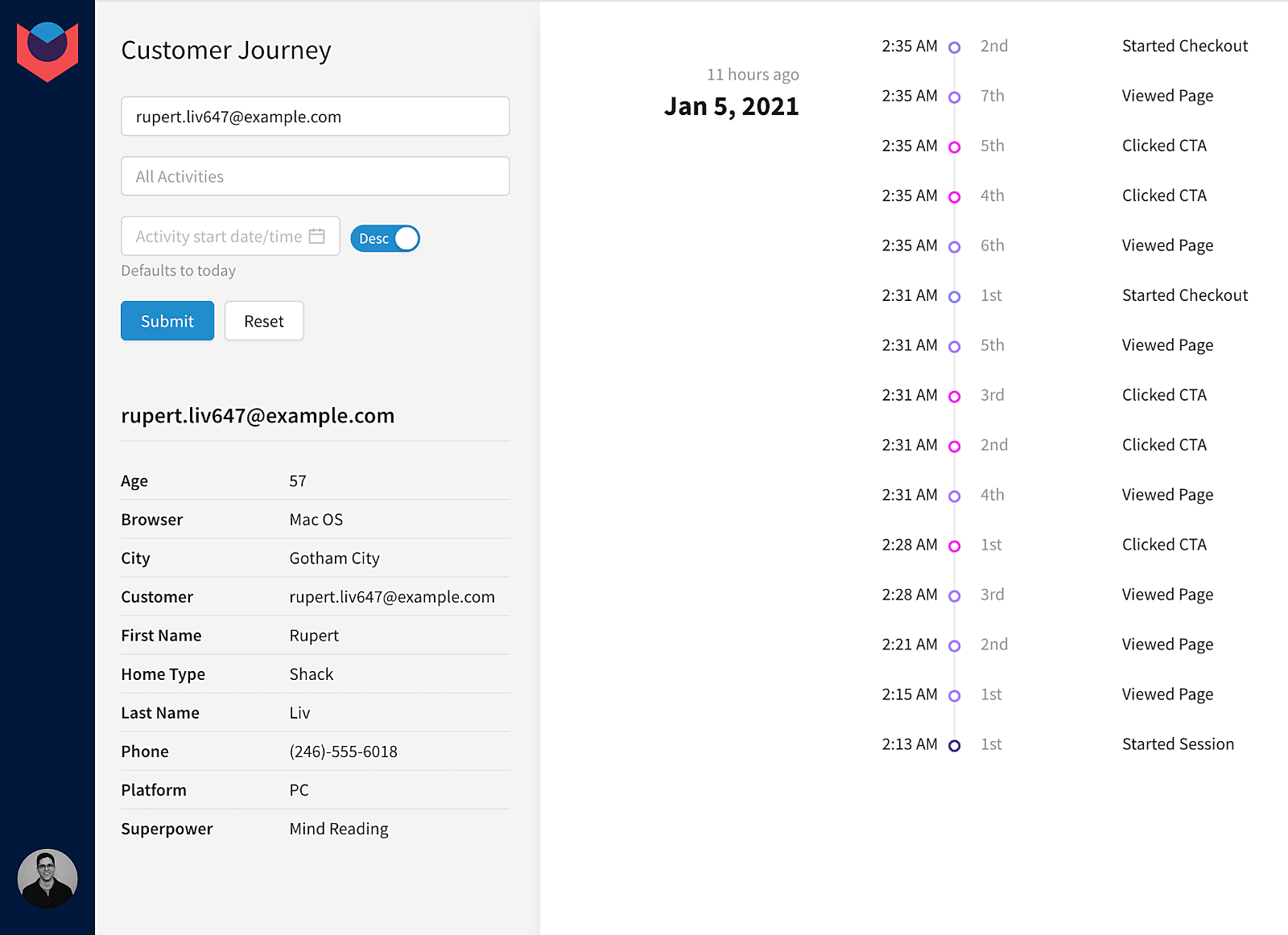Image resolution: width=1288 pixels, height=935 pixels.
Task: Toggle the Desc sort order switch
Action: (386, 239)
